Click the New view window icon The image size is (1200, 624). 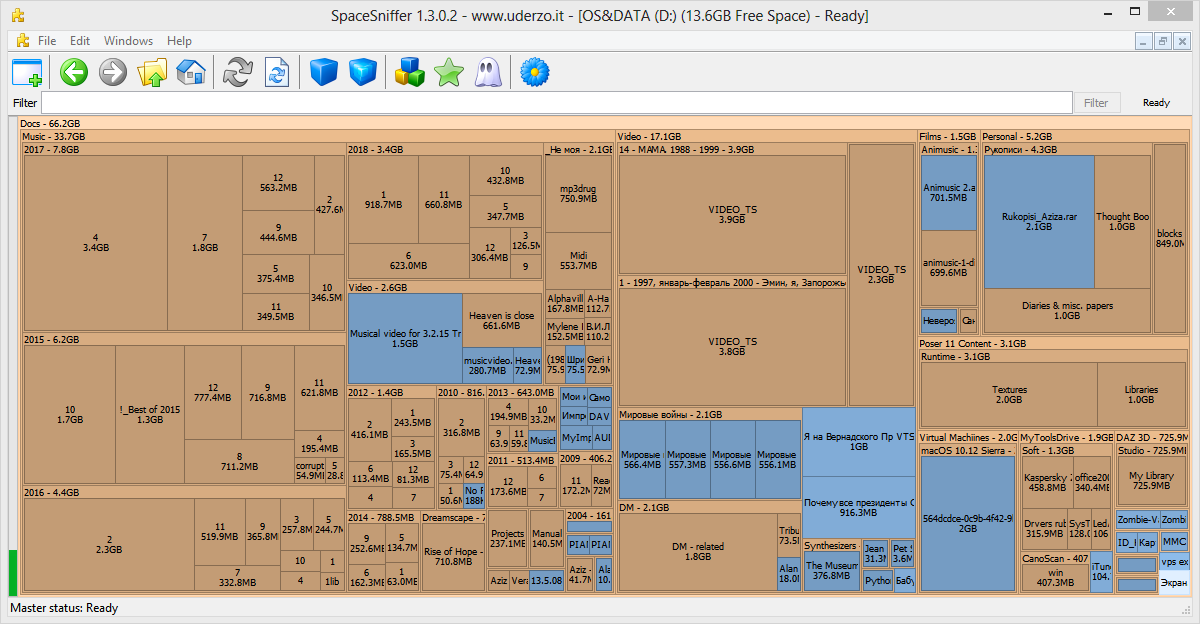27,72
